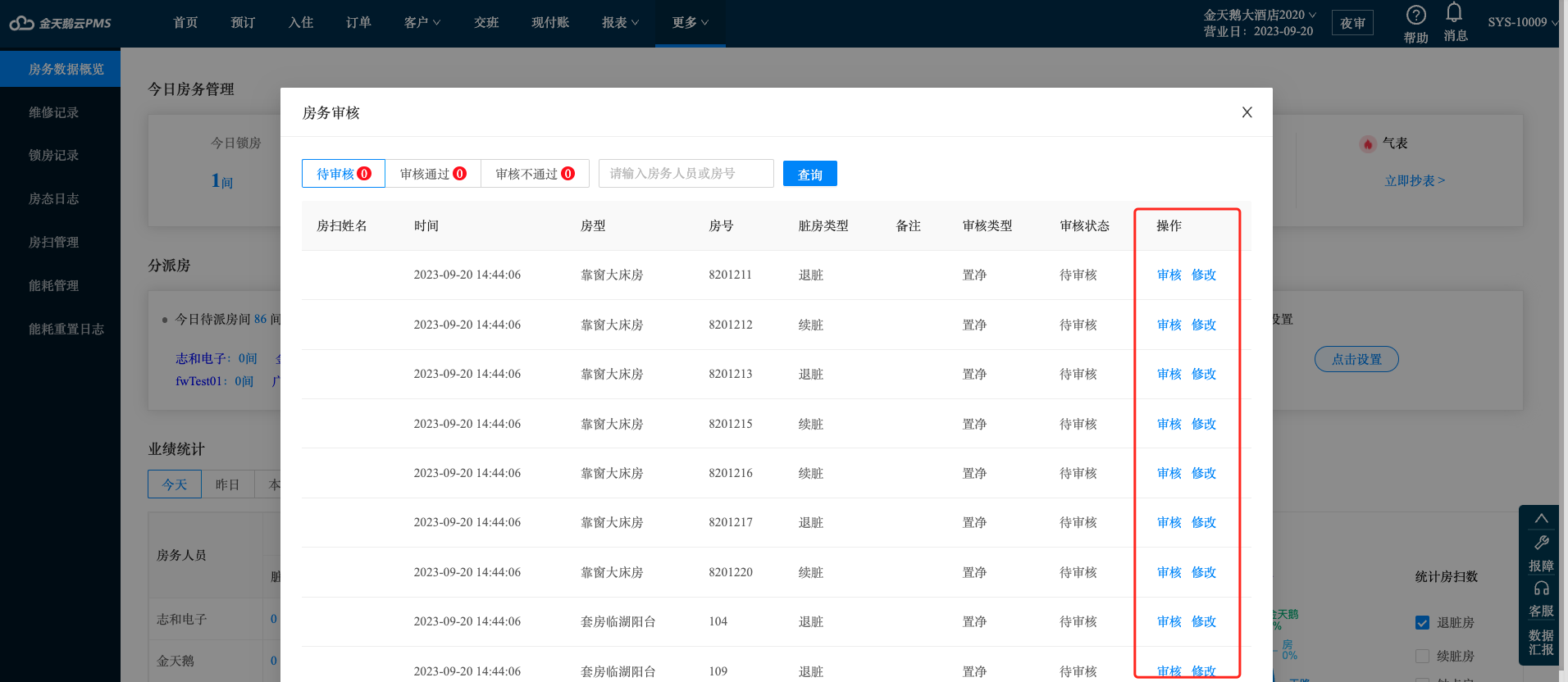Click 审核 for room 8201212
This screenshot has width=1568, height=682.
1169,325
